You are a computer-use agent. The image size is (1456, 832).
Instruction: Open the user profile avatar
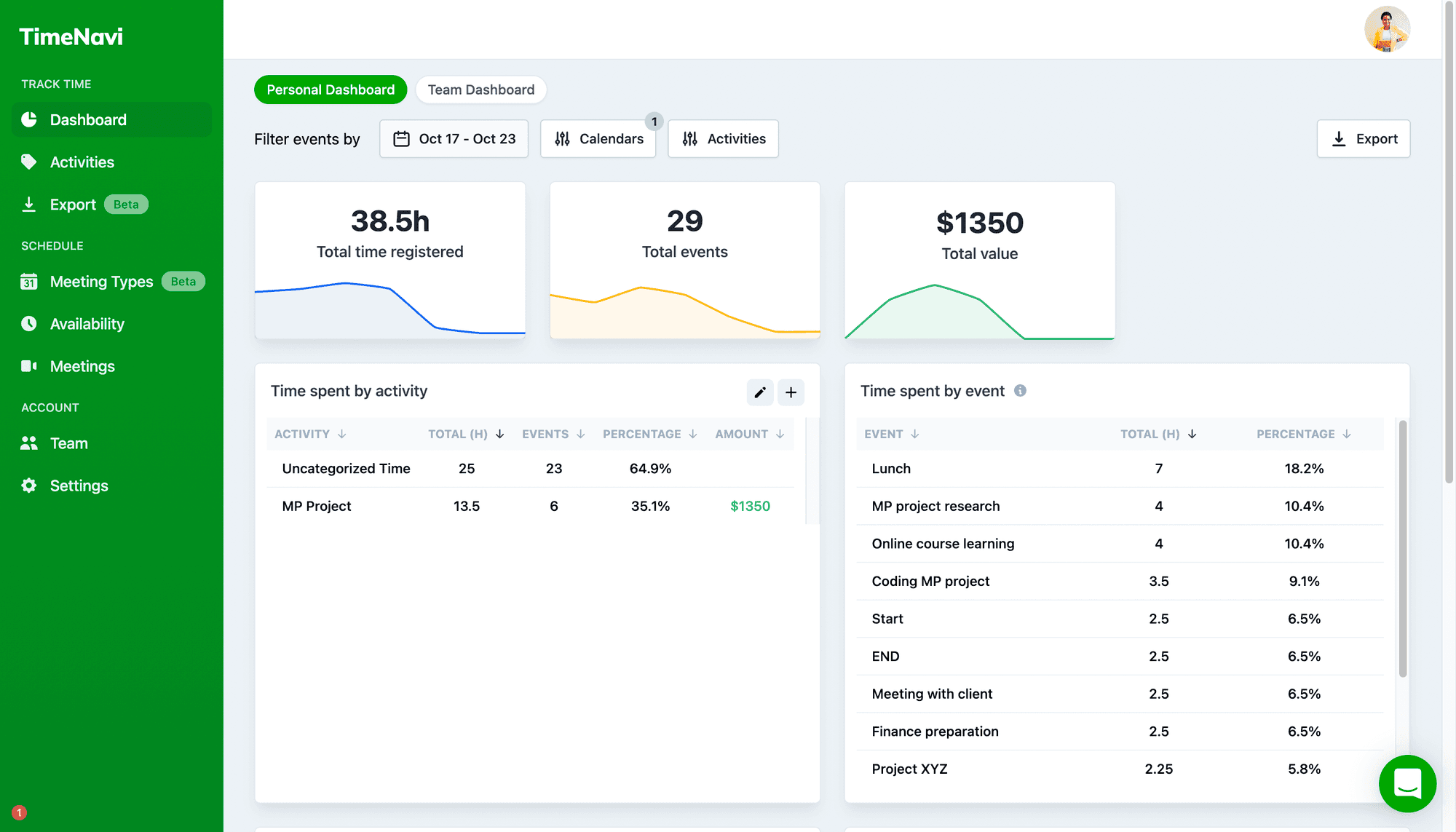point(1387,29)
